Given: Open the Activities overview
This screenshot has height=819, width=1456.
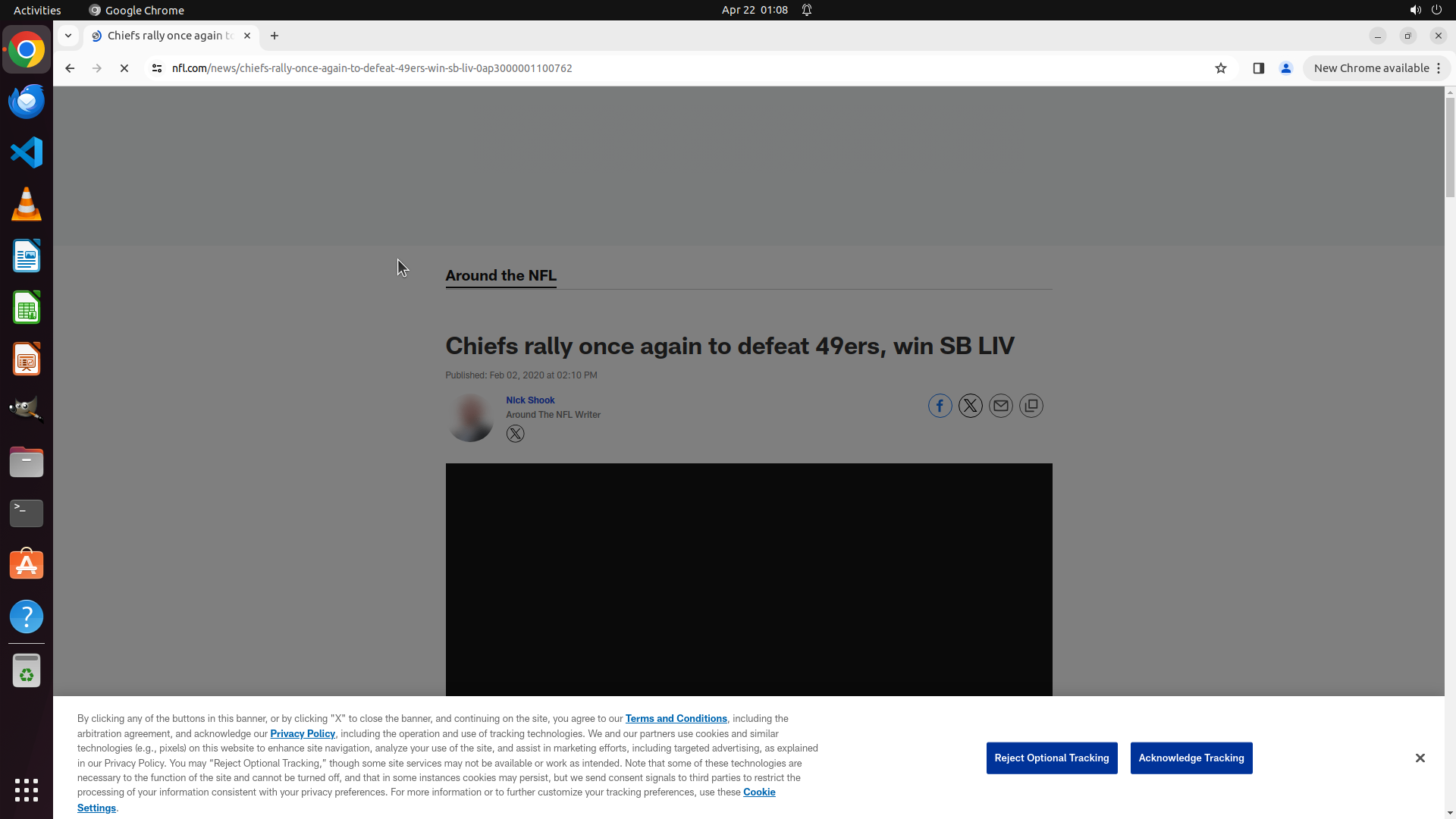Looking at the screenshot, I should point(37,10).
